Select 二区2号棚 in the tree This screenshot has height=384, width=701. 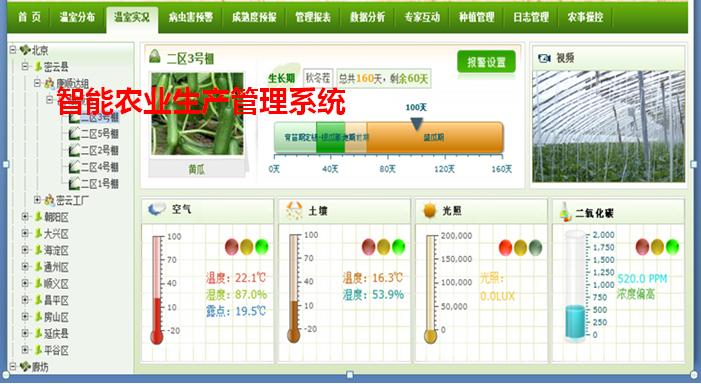pyautogui.click(x=100, y=150)
